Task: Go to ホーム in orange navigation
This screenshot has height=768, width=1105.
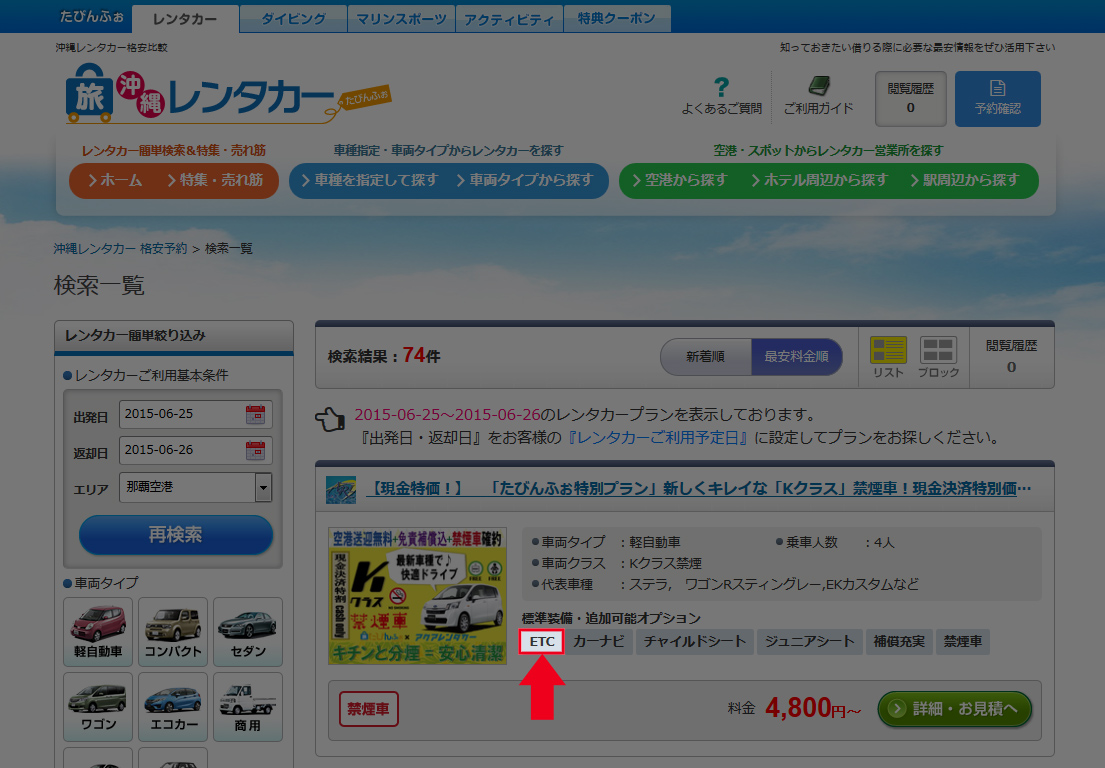Action: tap(116, 180)
